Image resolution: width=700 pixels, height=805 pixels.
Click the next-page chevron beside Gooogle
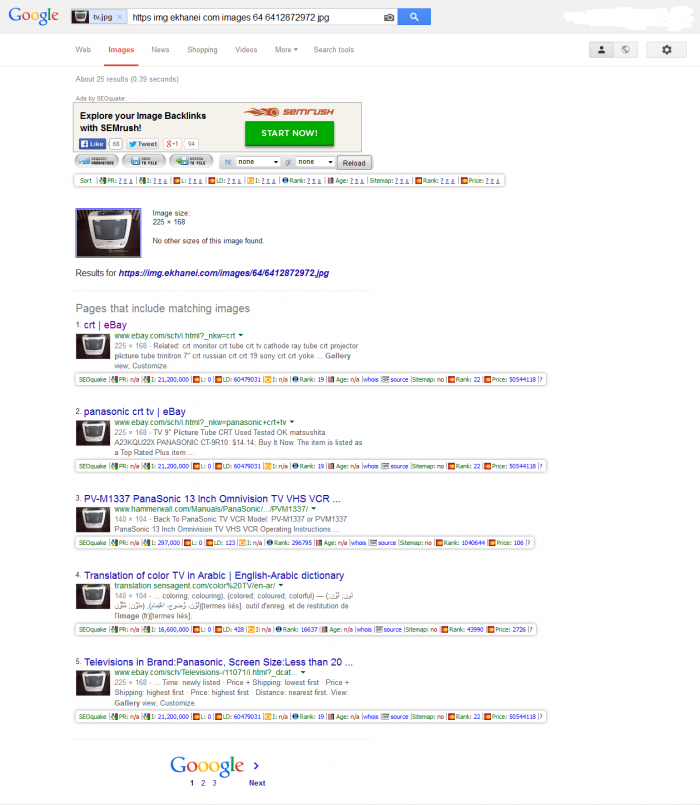click(256, 765)
